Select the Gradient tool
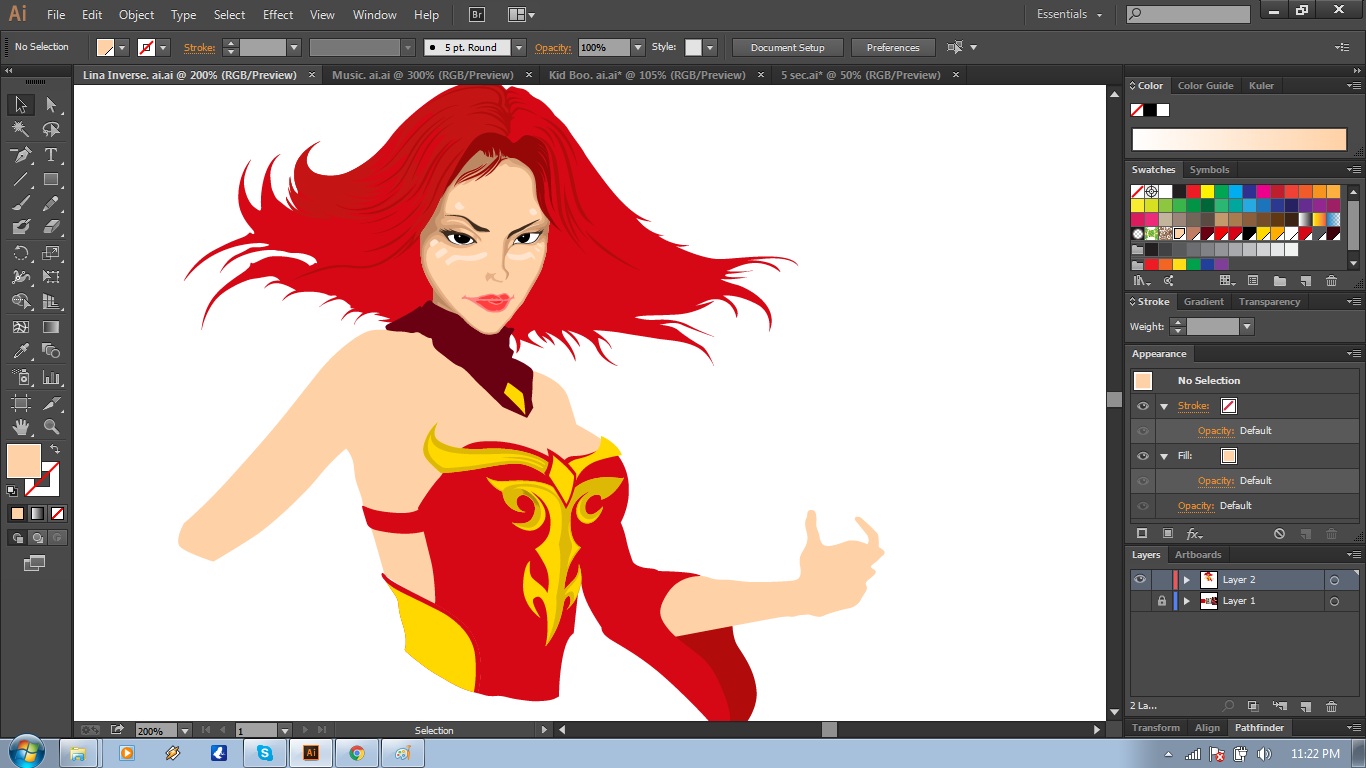The height and width of the screenshot is (768, 1366). click(51, 328)
